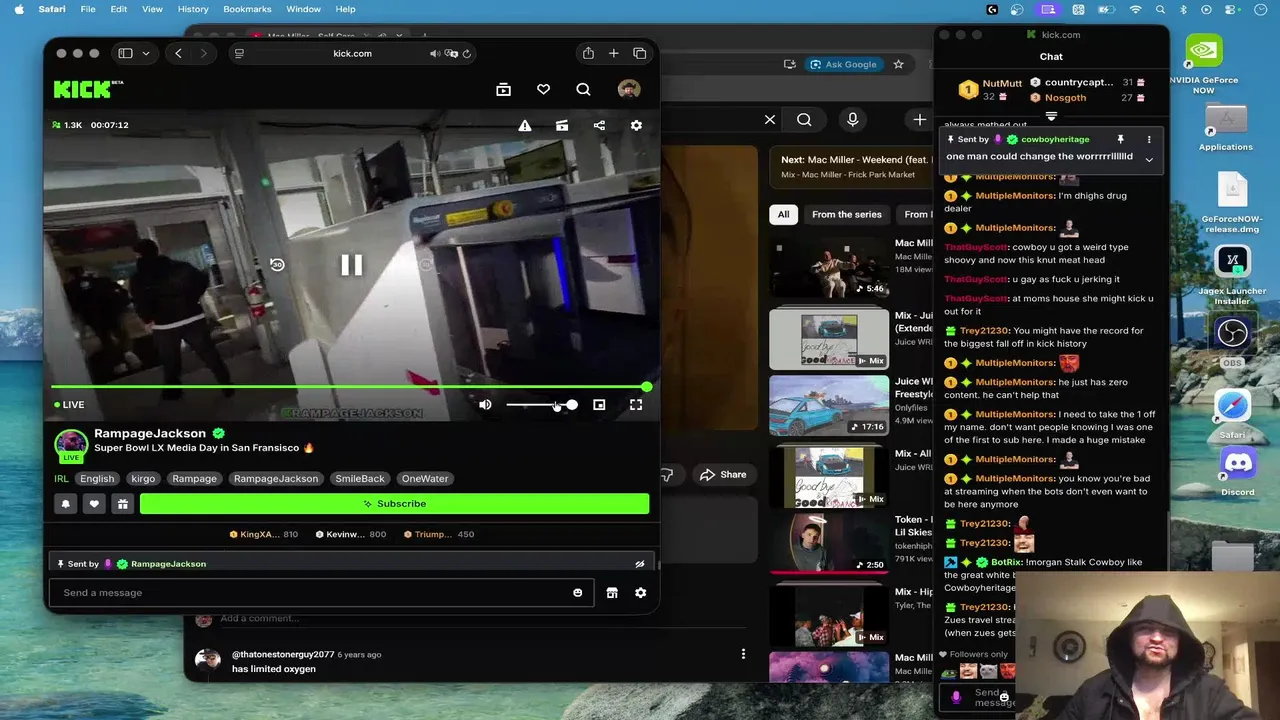This screenshot has width=1280, height=720.
Task: Enter fullscreen on the Kick player
Action: (x=636, y=405)
